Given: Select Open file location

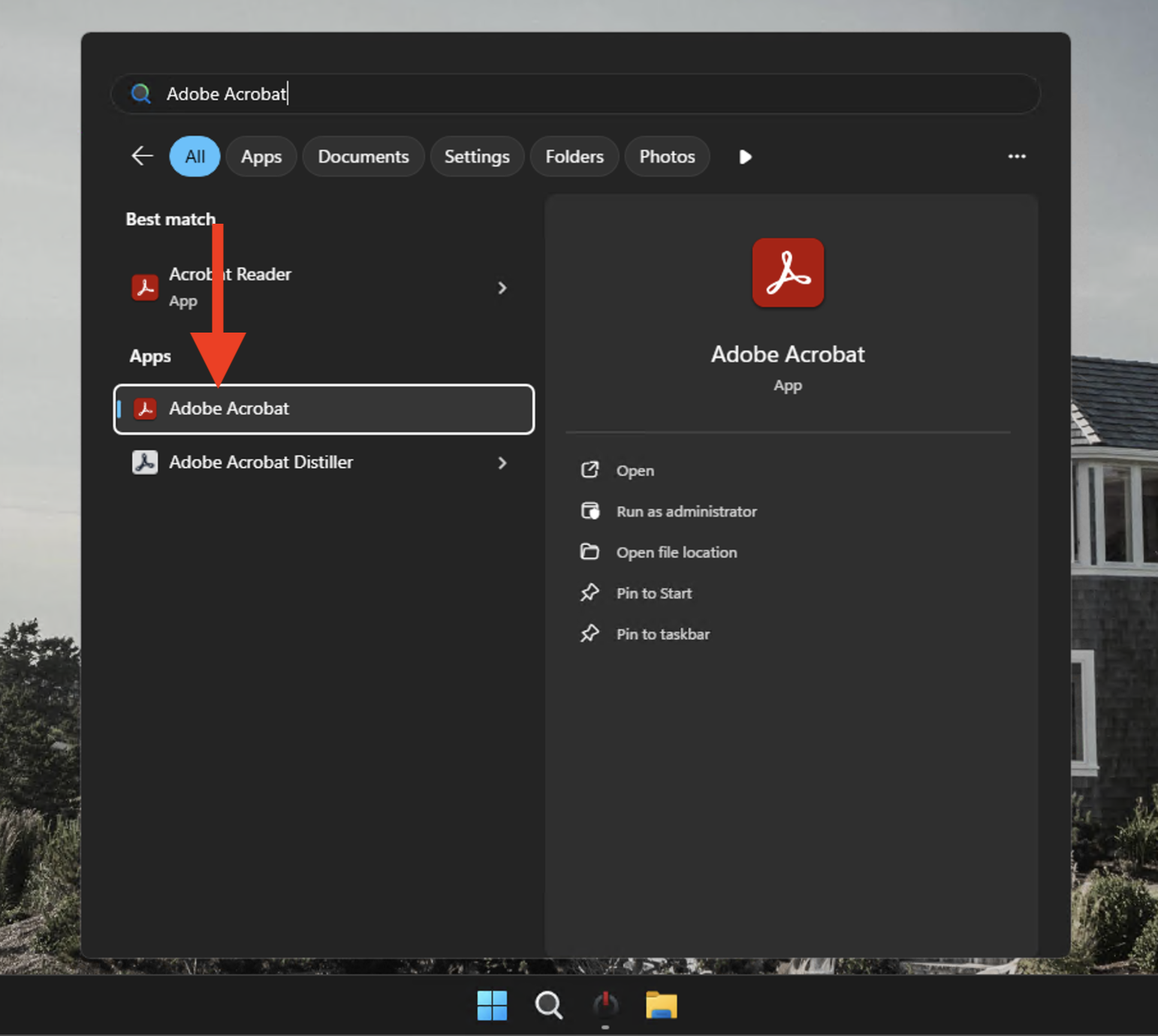Looking at the screenshot, I should (x=676, y=553).
